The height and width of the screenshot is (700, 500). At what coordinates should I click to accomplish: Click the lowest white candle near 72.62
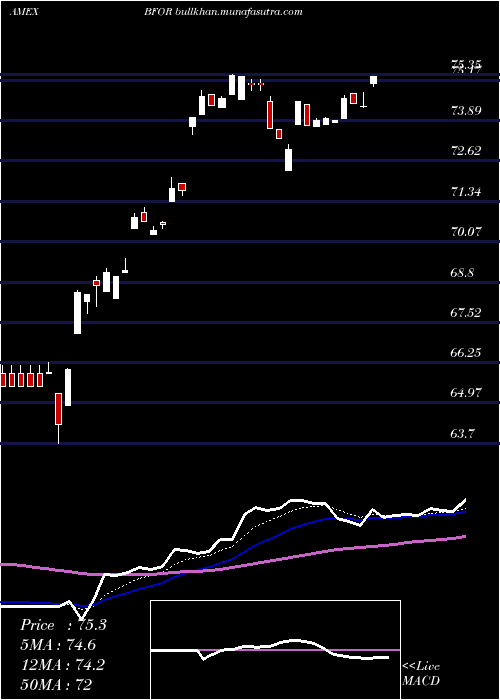click(x=288, y=158)
